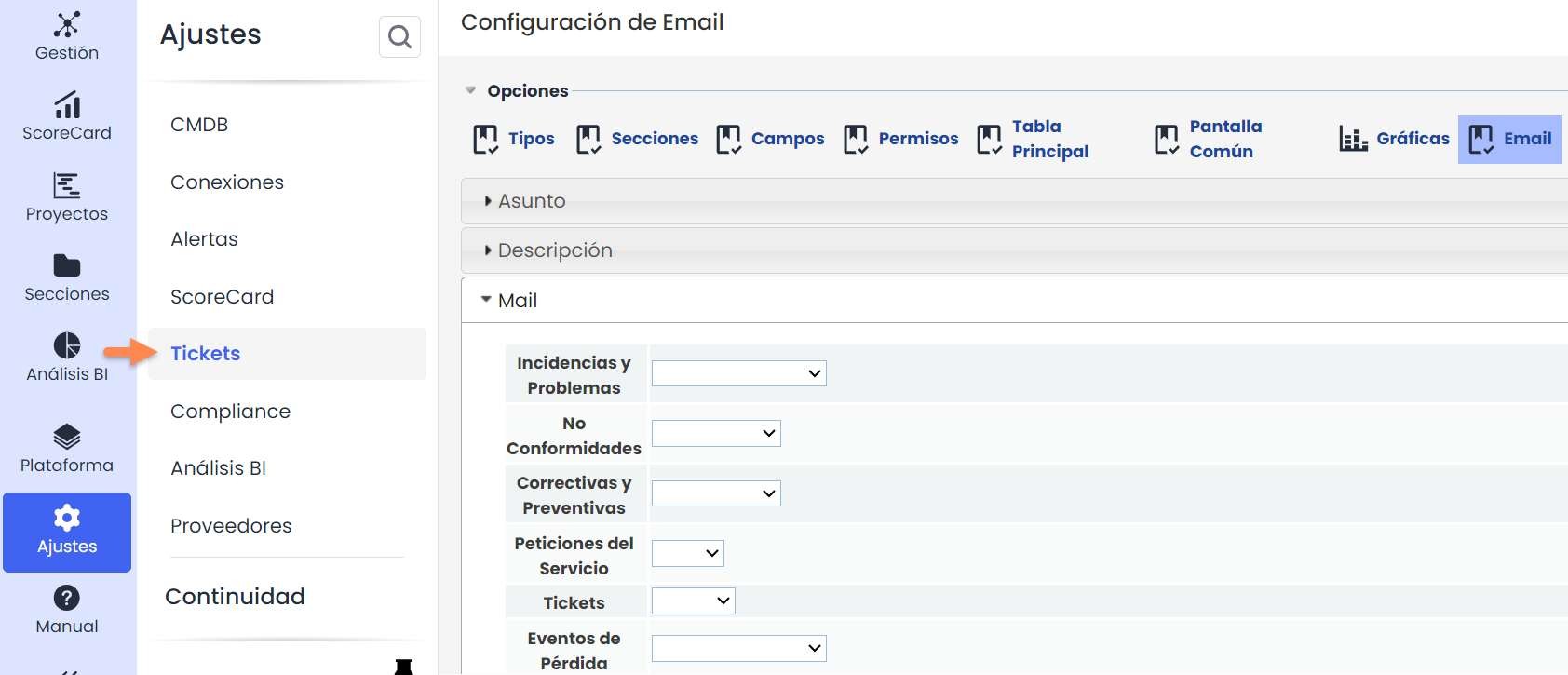
Task: Go to the Proyectos module icon
Action: pos(67,185)
